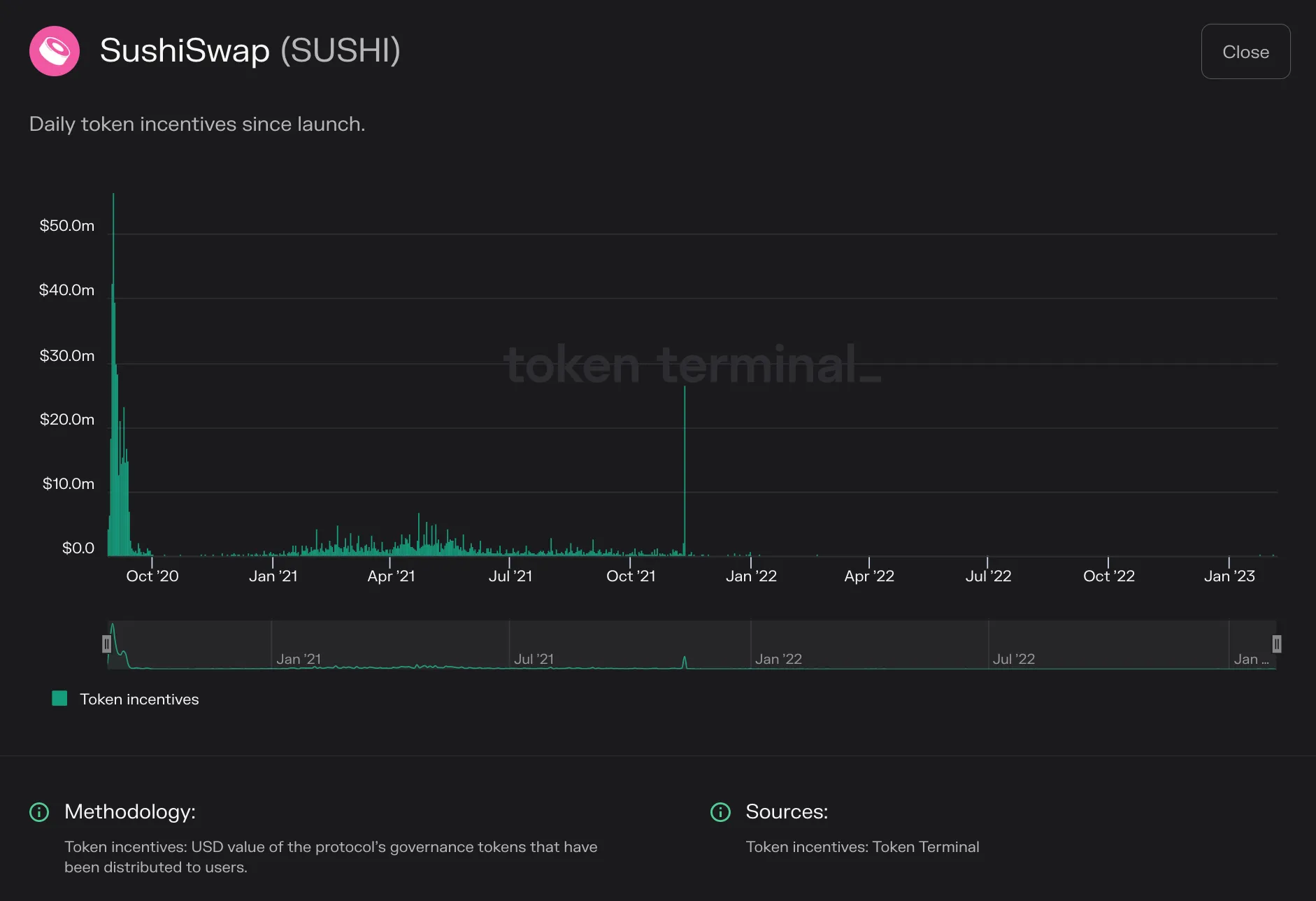The width and height of the screenshot is (1316, 901).
Task: Click the Apr '21 x-axis label
Action: 391,576
